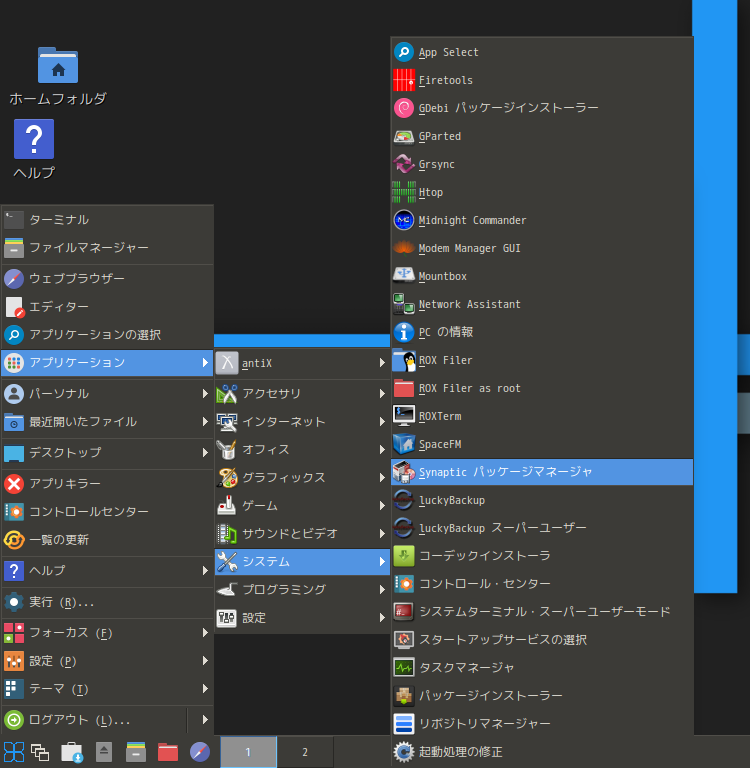Expand the antiX submenu arrow
This screenshot has height=768, width=750.
coord(382,362)
